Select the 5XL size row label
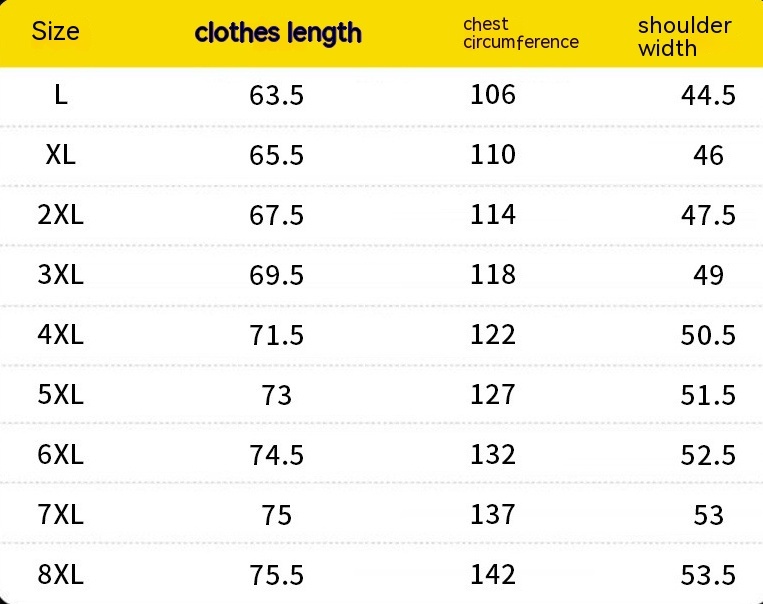Image resolution: width=763 pixels, height=604 pixels. pos(61,395)
